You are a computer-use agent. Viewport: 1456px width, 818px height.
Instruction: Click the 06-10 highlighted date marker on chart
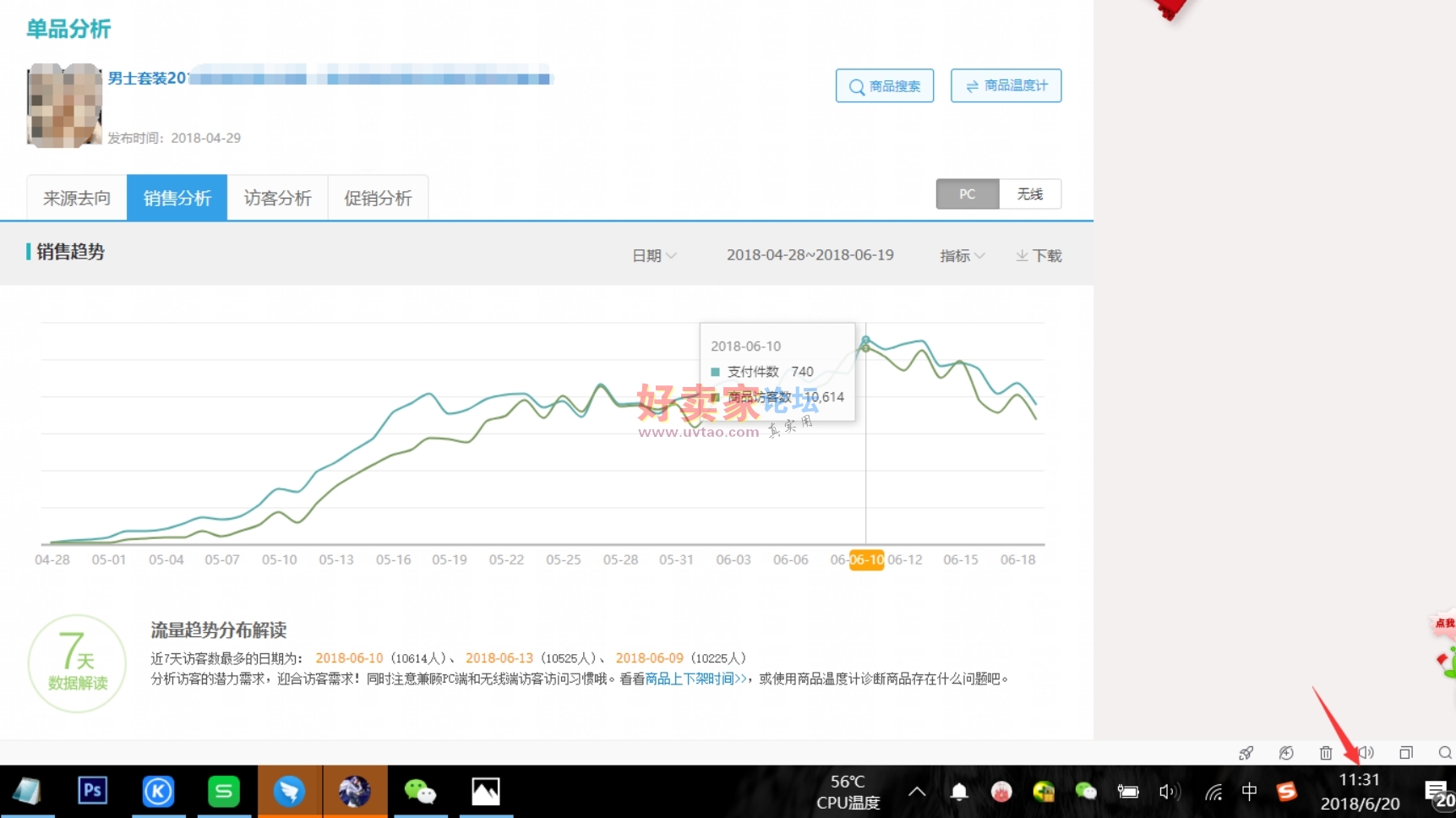point(866,559)
